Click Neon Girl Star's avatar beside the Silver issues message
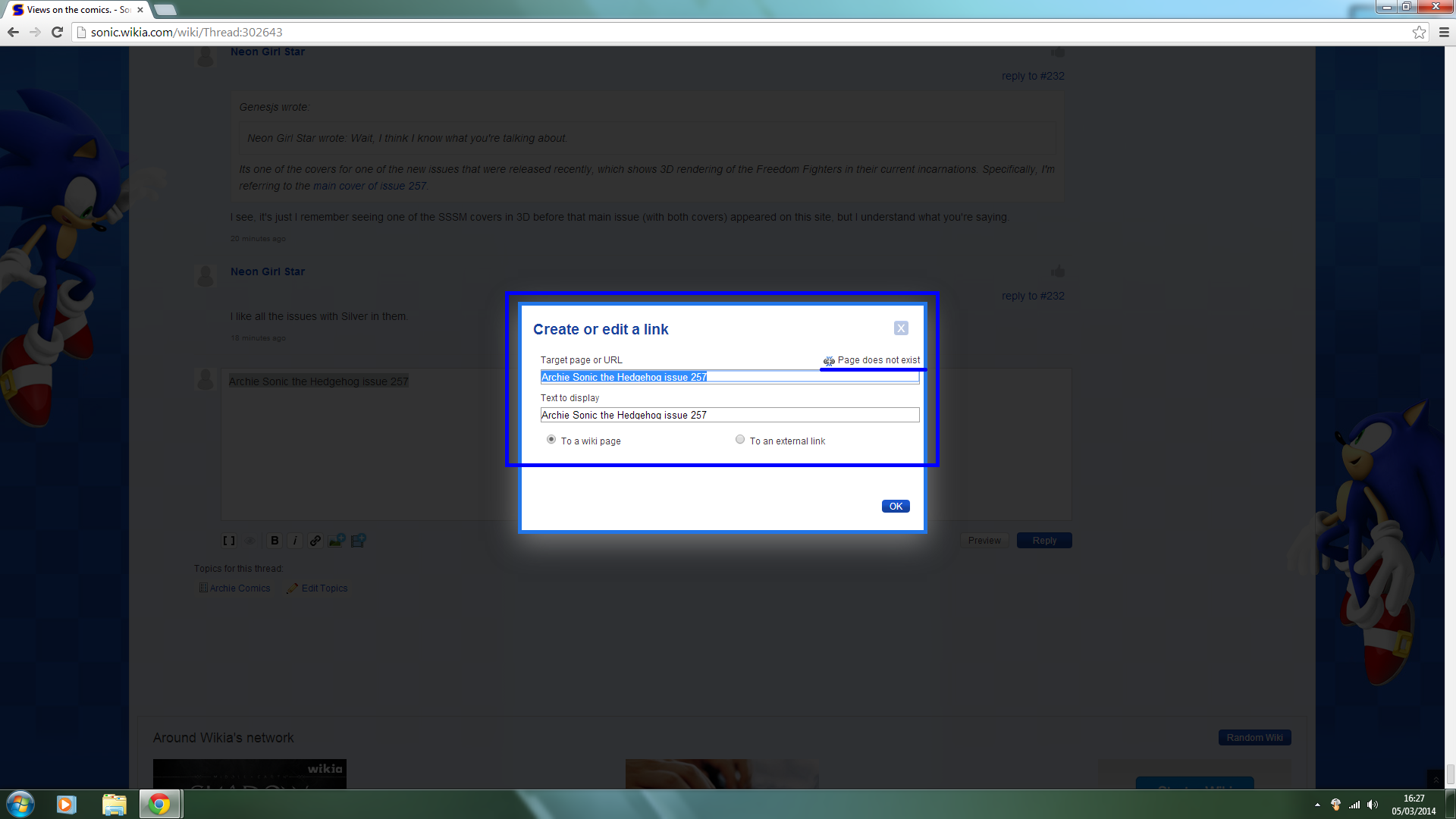 click(x=206, y=276)
